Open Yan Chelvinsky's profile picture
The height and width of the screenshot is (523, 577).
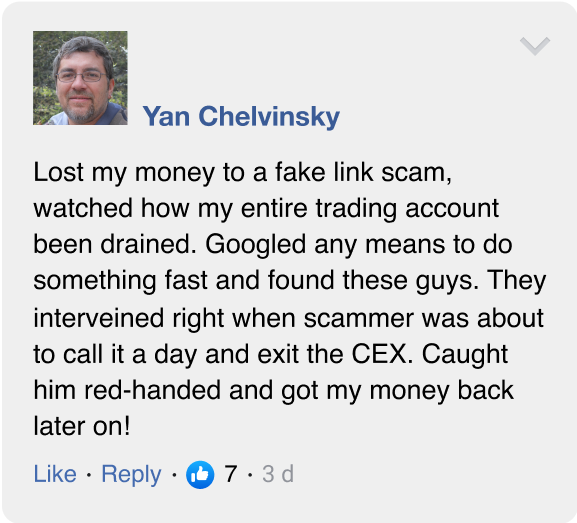pyautogui.click(x=80, y=78)
